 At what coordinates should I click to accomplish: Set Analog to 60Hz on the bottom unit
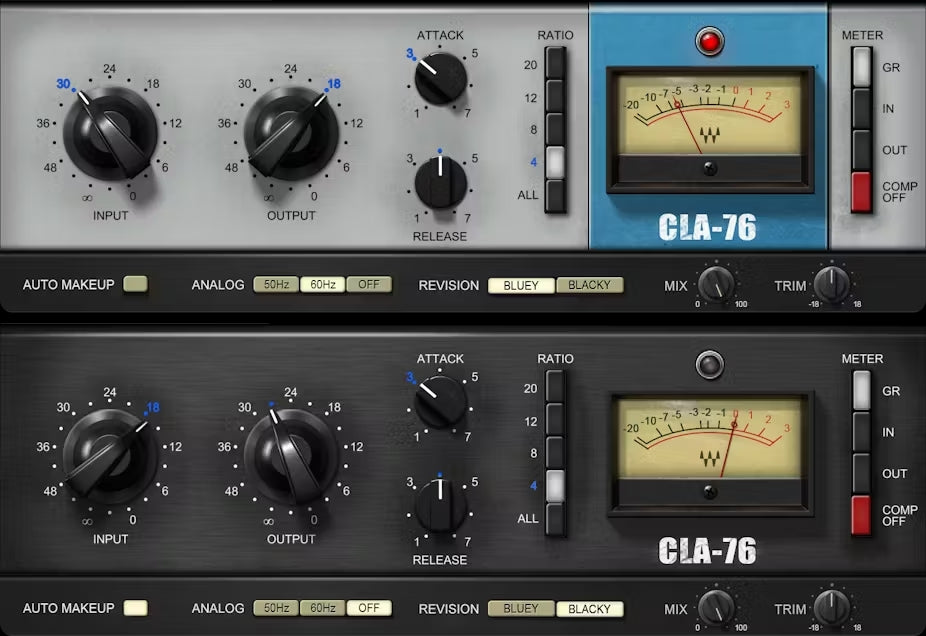(x=322, y=608)
